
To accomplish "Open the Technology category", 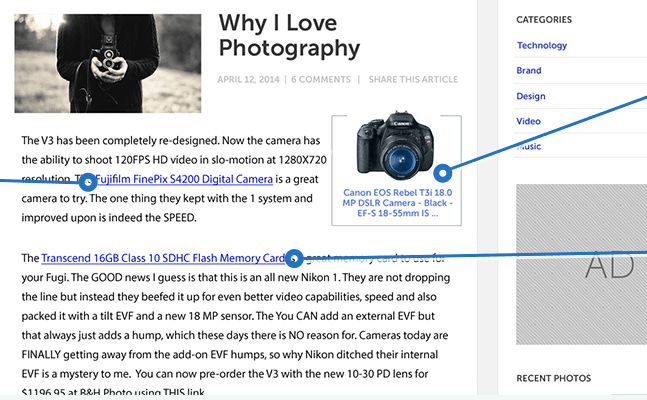I will 542,45.
